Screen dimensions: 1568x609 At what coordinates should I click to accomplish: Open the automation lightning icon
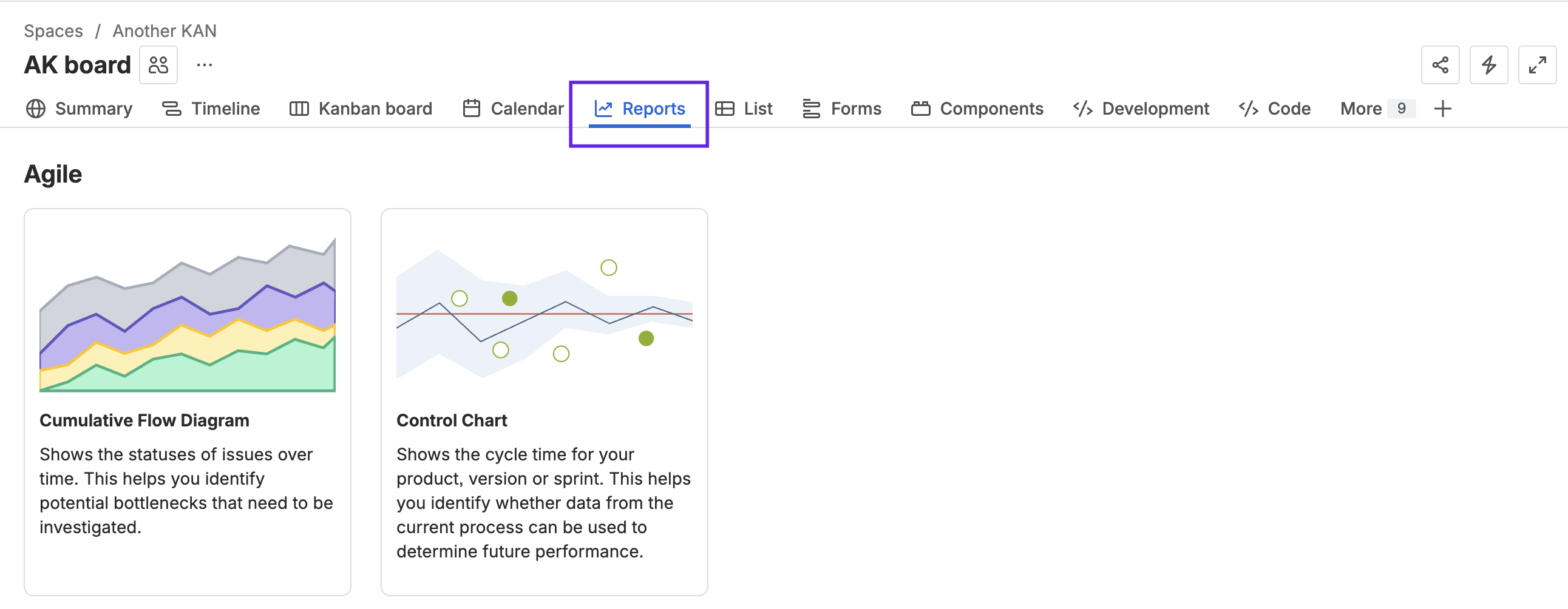pos(1489,65)
